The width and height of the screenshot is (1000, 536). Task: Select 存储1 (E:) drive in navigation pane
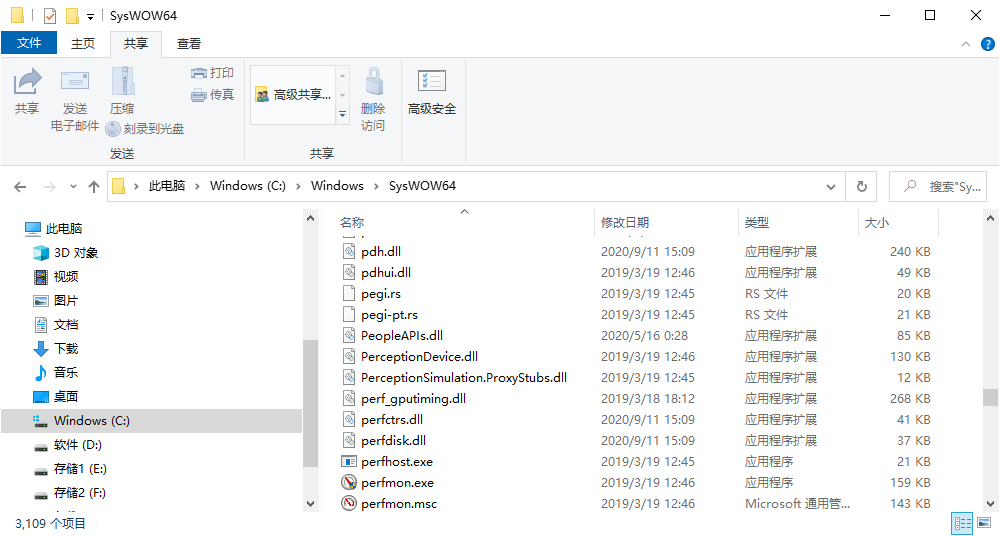70,469
